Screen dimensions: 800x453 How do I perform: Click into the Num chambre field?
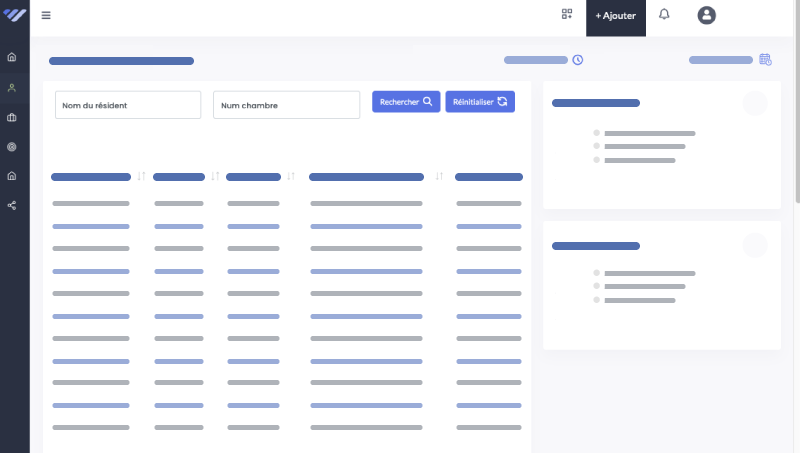(x=286, y=105)
